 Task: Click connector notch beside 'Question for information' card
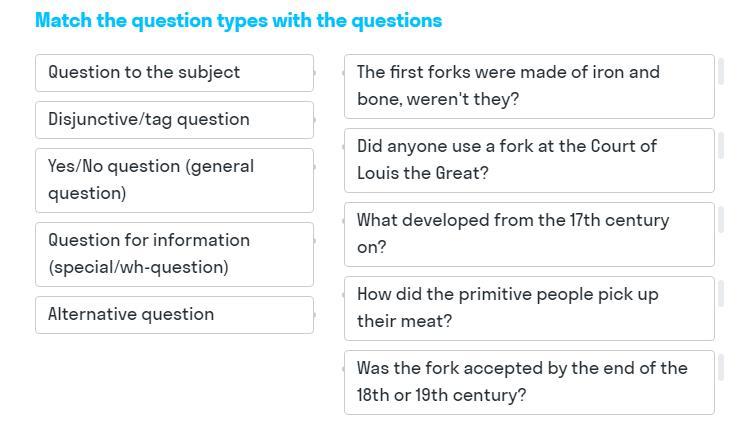[315, 241]
